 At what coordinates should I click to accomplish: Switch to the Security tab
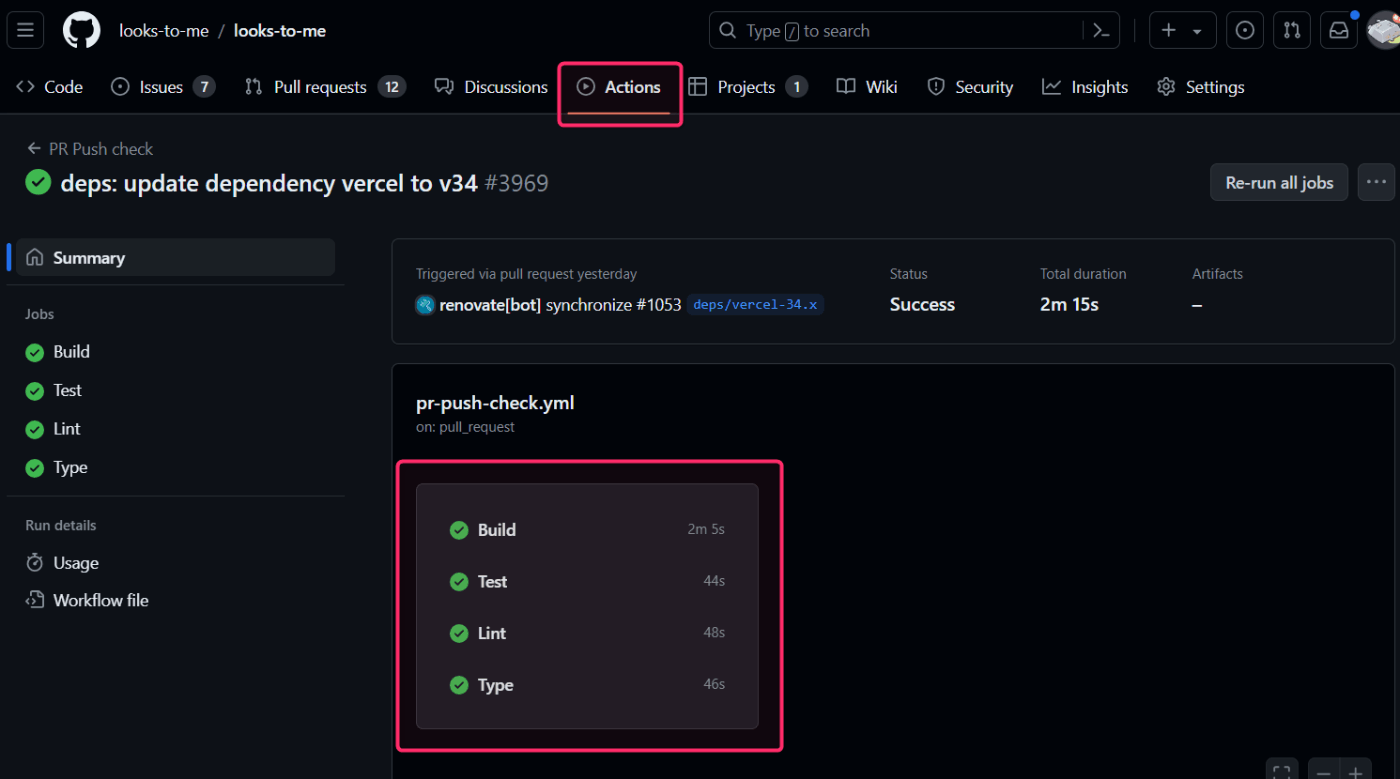(x=970, y=87)
